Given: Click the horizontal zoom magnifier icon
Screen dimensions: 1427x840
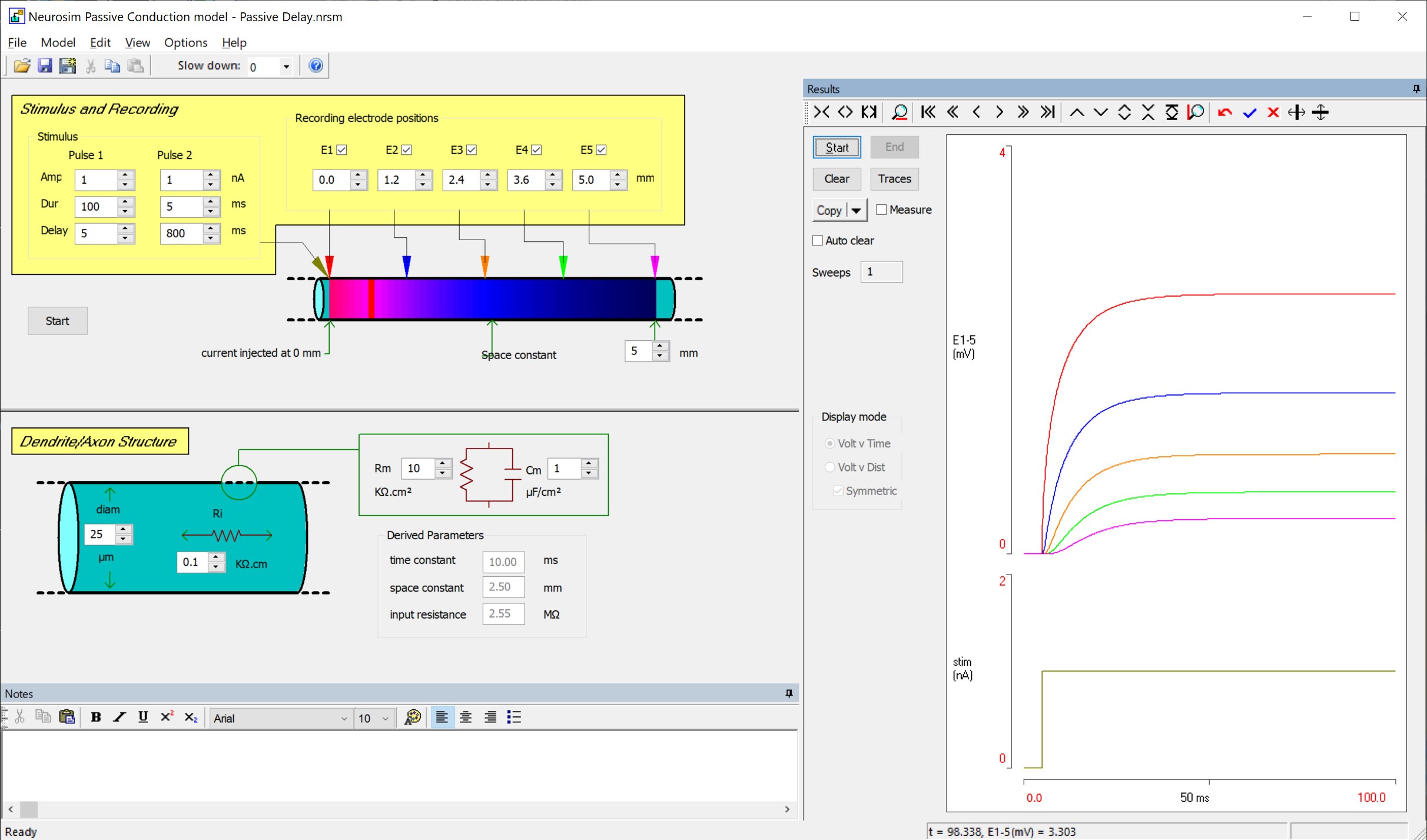Looking at the screenshot, I should 899,112.
